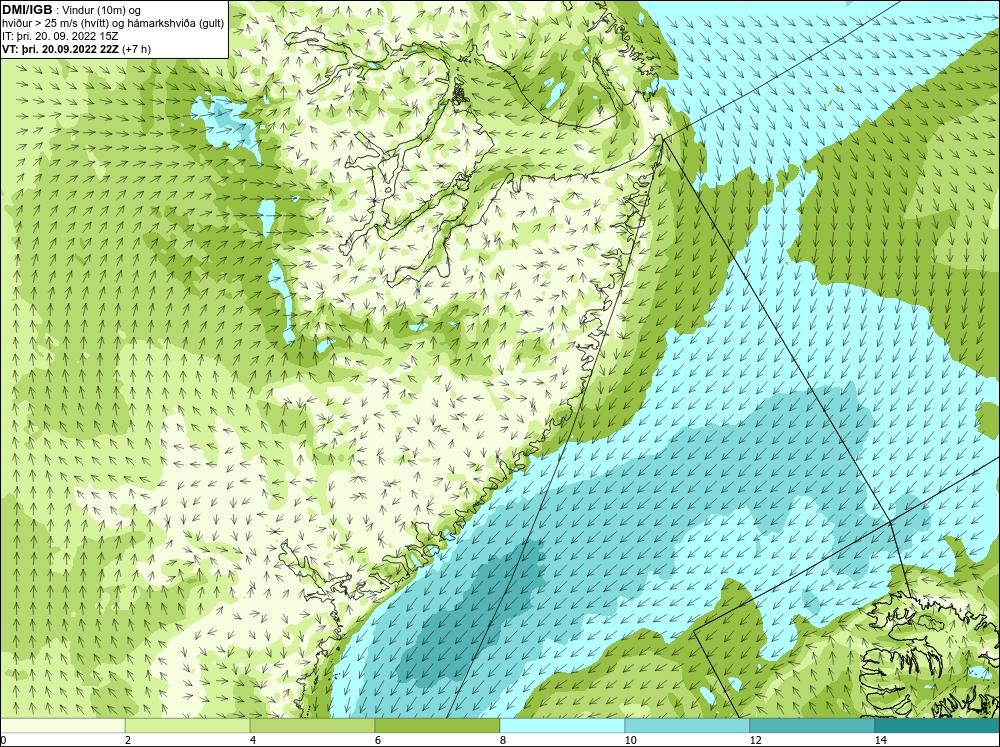1000x747 pixels.
Task: Click the scale label '2'
Action: 128,740
